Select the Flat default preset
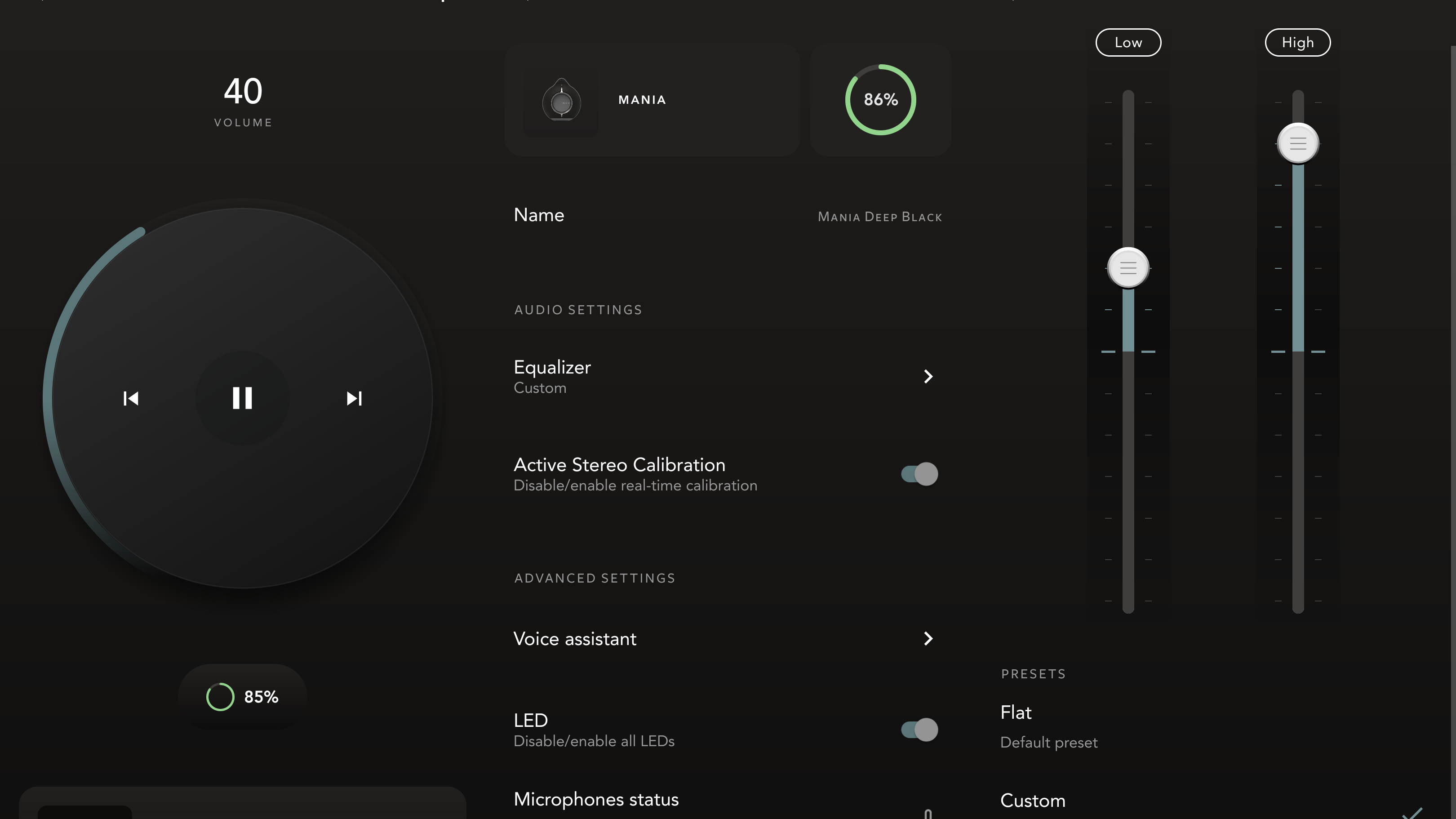 click(x=1015, y=712)
